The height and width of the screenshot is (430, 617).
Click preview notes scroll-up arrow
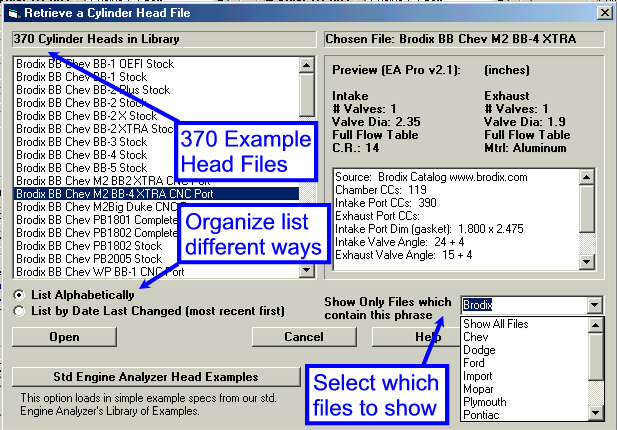coord(587,177)
